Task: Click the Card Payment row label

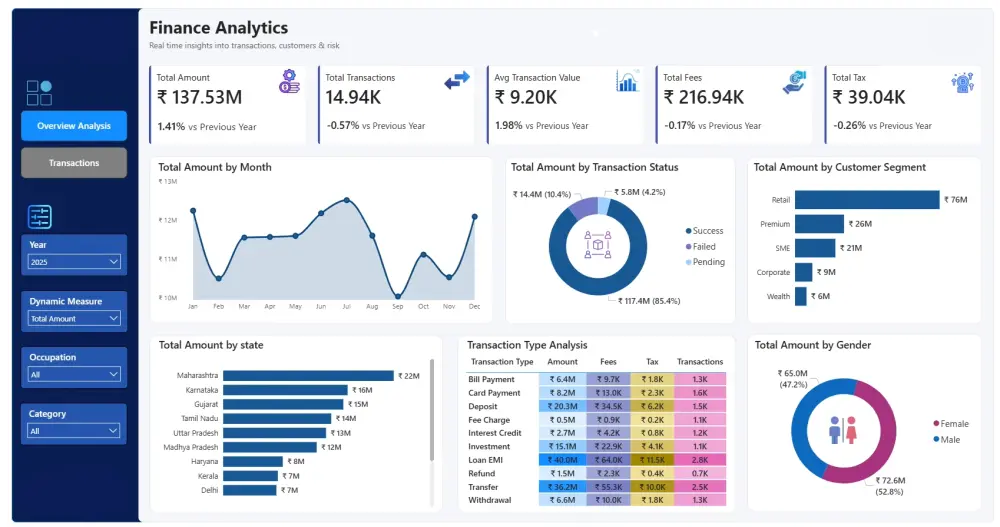Action: click(494, 393)
